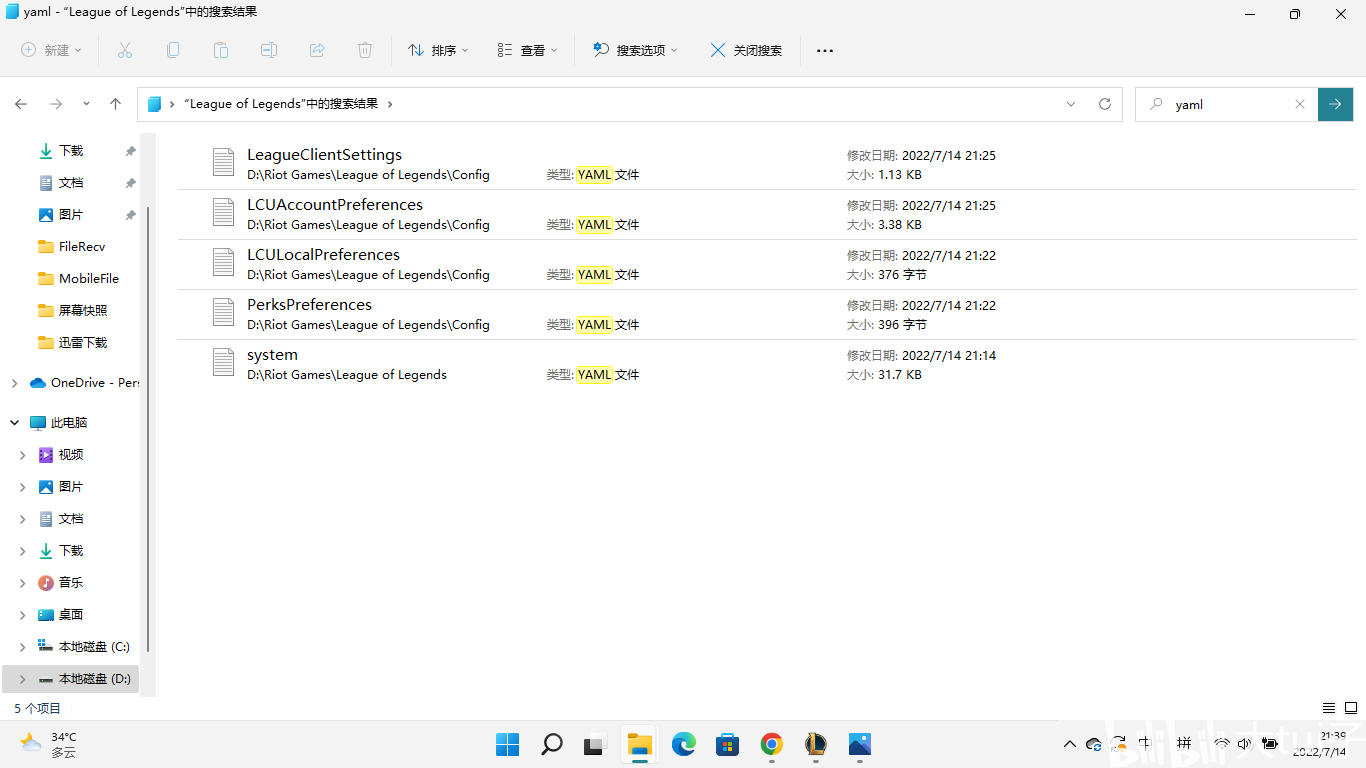The width and height of the screenshot is (1366, 768).
Task: Open Microsoft Store from taskbar
Action: point(727,744)
